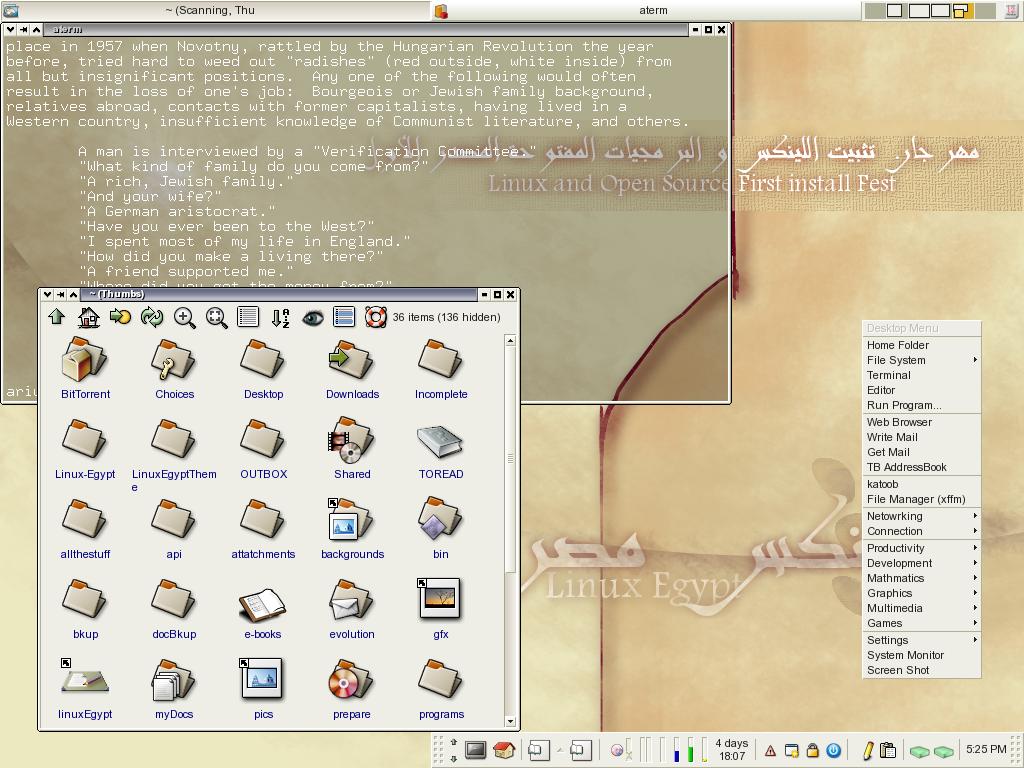The width and height of the screenshot is (1024, 768).
Task: Zoom in on folder thumbnails
Action: (x=183, y=317)
